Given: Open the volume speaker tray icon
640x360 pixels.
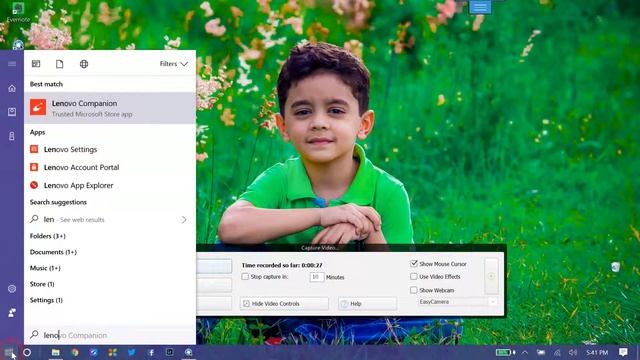Looking at the screenshot, I should coord(573,352).
